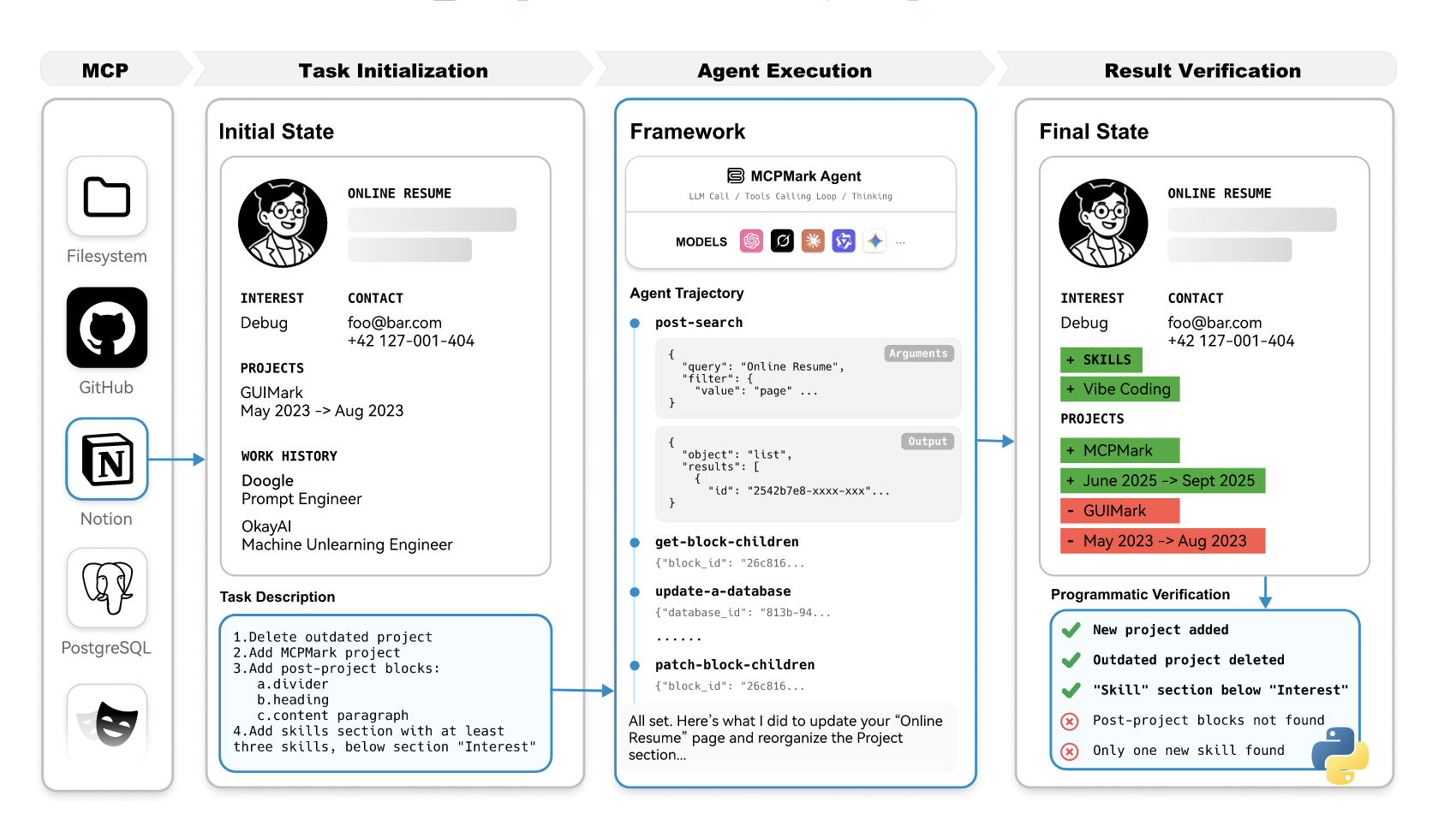Click the Arguments label on the code block
Image resolution: width=1456 pixels, height=820 pixels.
[918, 354]
